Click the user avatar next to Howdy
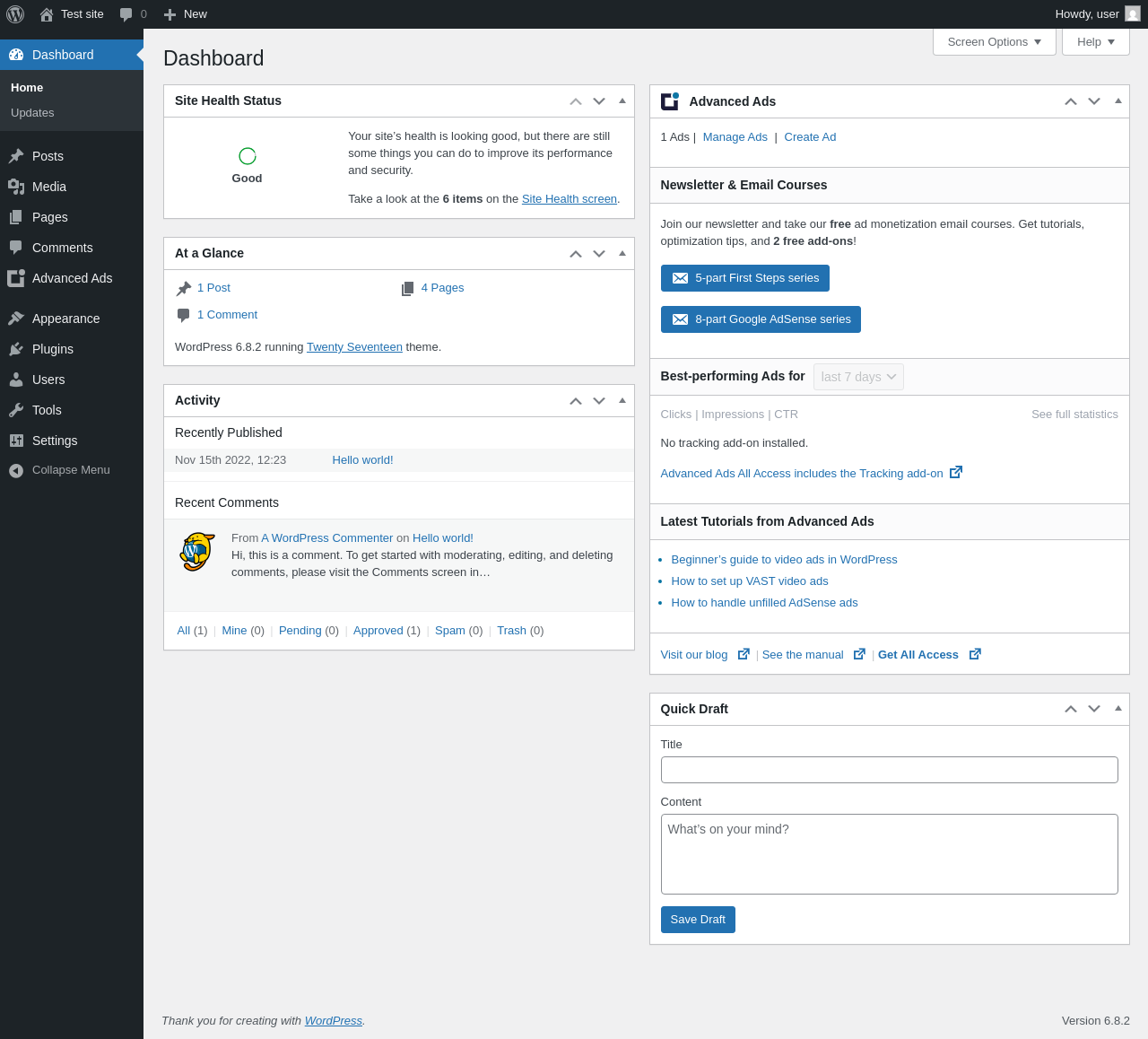Screen dimensions: 1148x1039 click(1133, 13)
